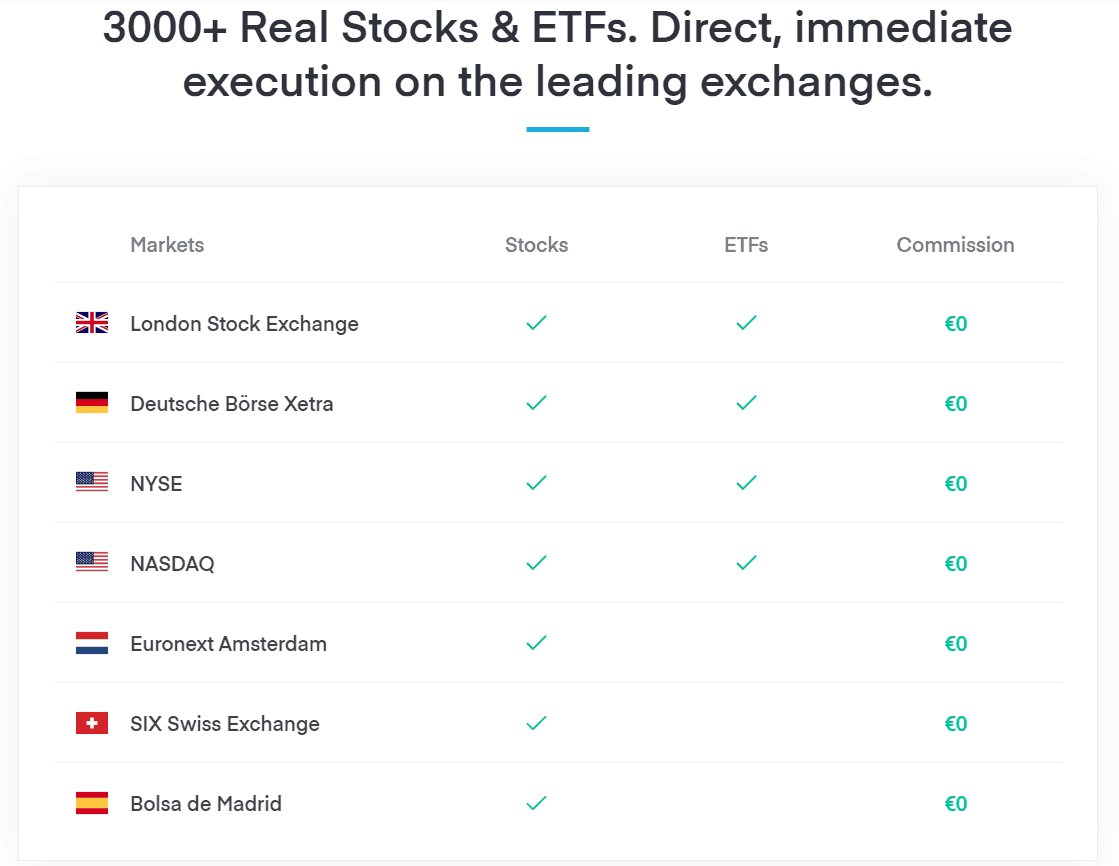Click the €0 commission for NYSE
This screenshot has height=866, width=1119.
pyautogui.click(x=956, y=483)
